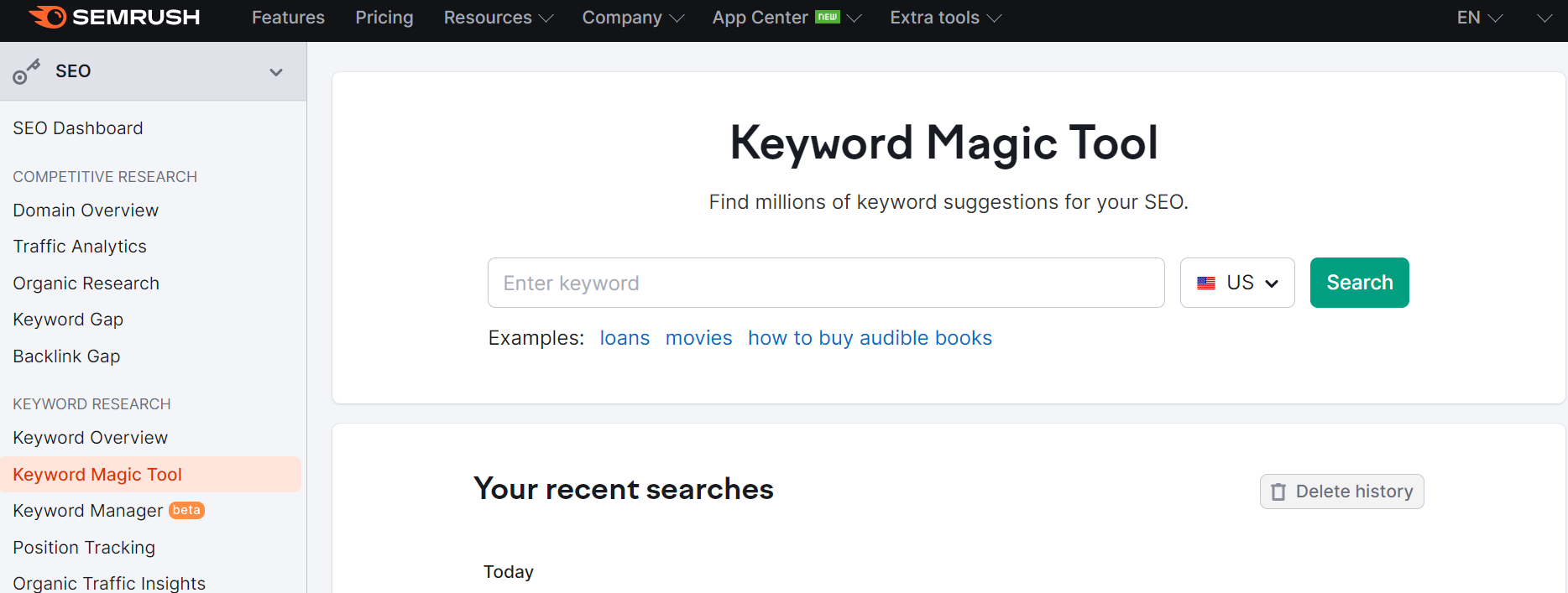
Task: Click the SEO key icon in sidebar
Action: click(26, 72)
